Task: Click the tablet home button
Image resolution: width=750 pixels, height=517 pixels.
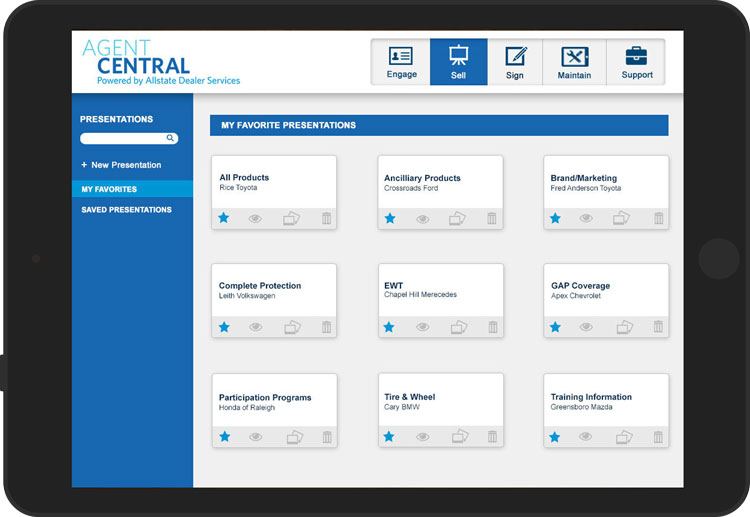Action: point(718,259)
